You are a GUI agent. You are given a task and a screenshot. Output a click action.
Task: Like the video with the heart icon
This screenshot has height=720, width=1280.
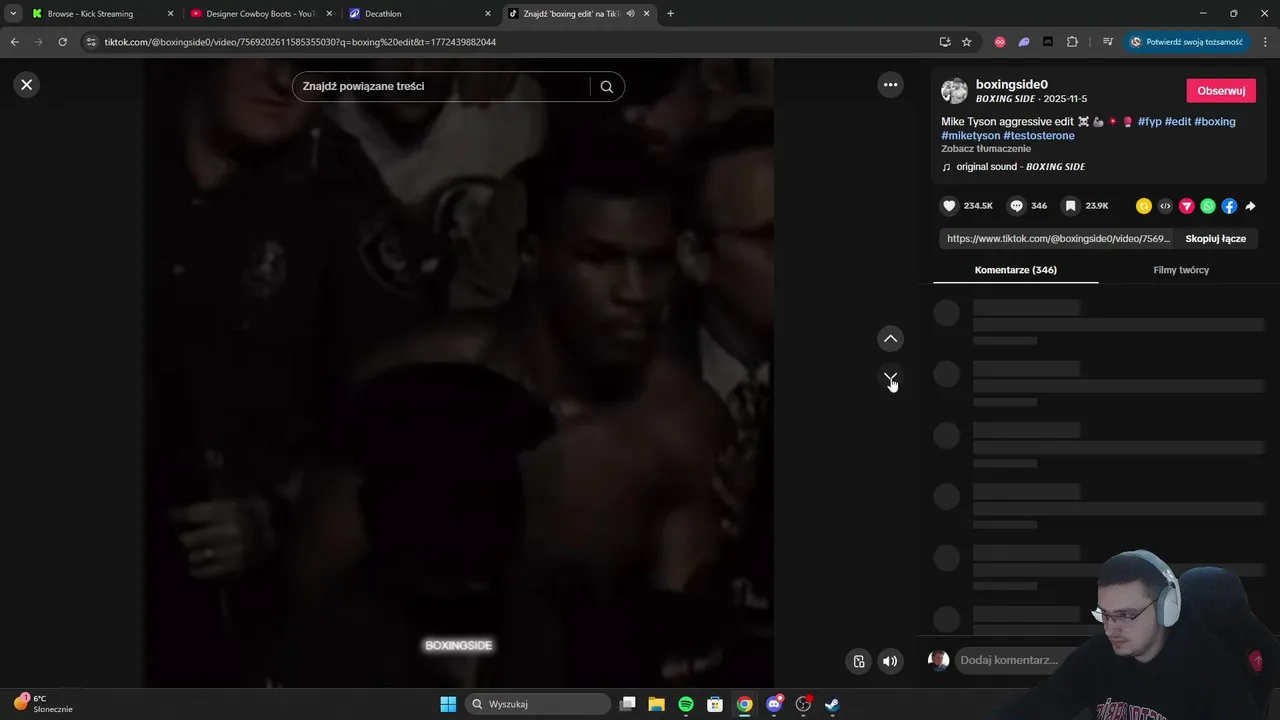pyautogui.click(x=949, y=206)
